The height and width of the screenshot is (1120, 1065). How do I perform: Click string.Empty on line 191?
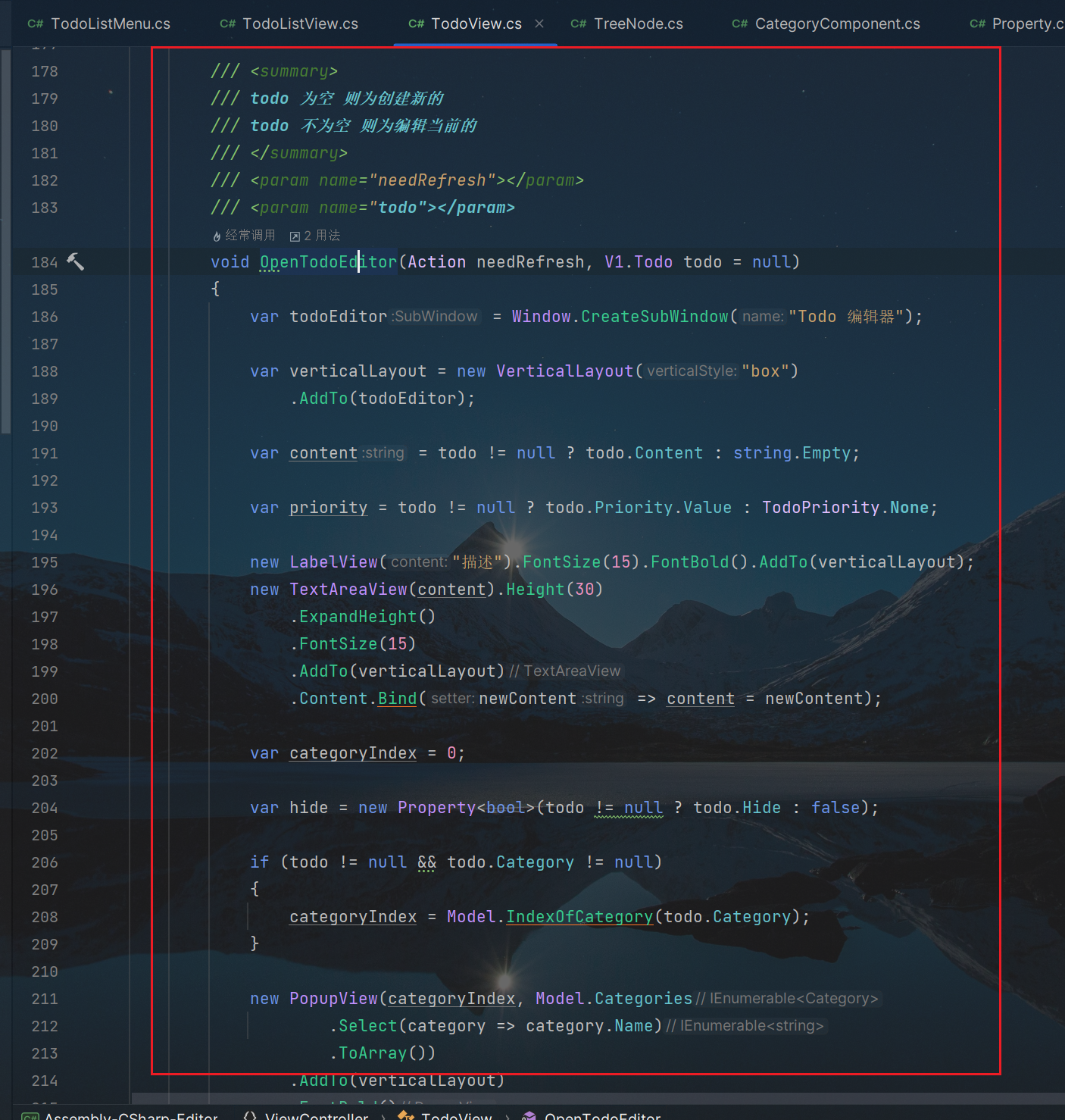click(x=792, y=453)
